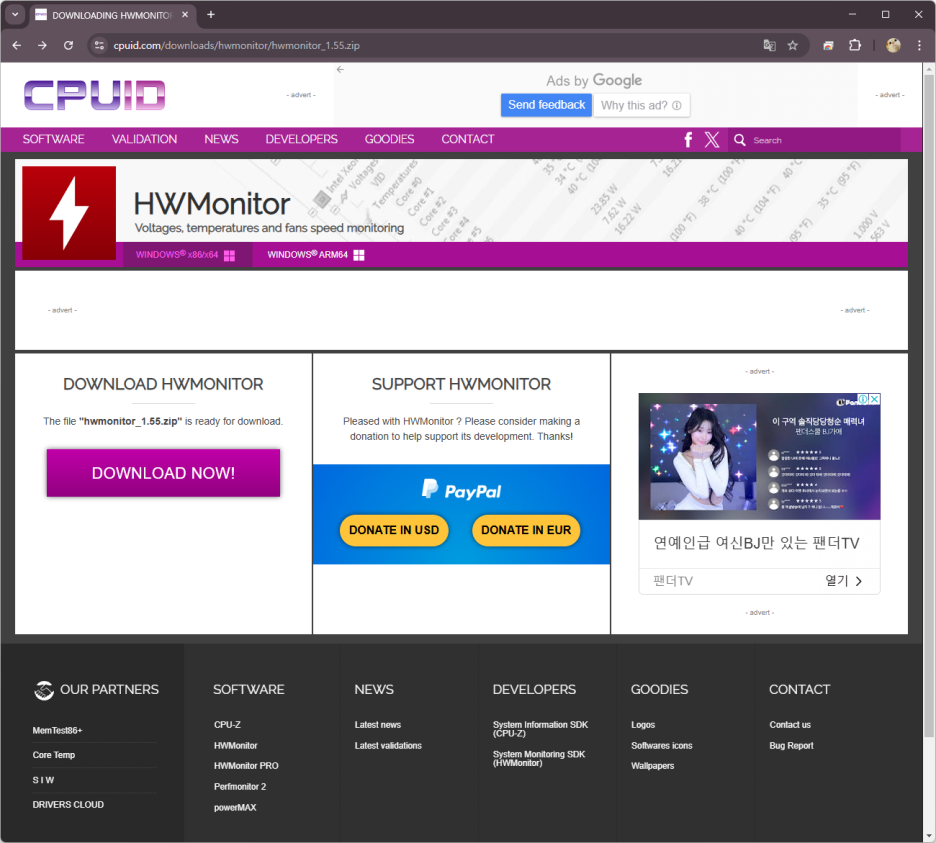Open SIW partner link
Image resolution: width=936 pixels, height=843 pixels.
[x=44, y=780]
